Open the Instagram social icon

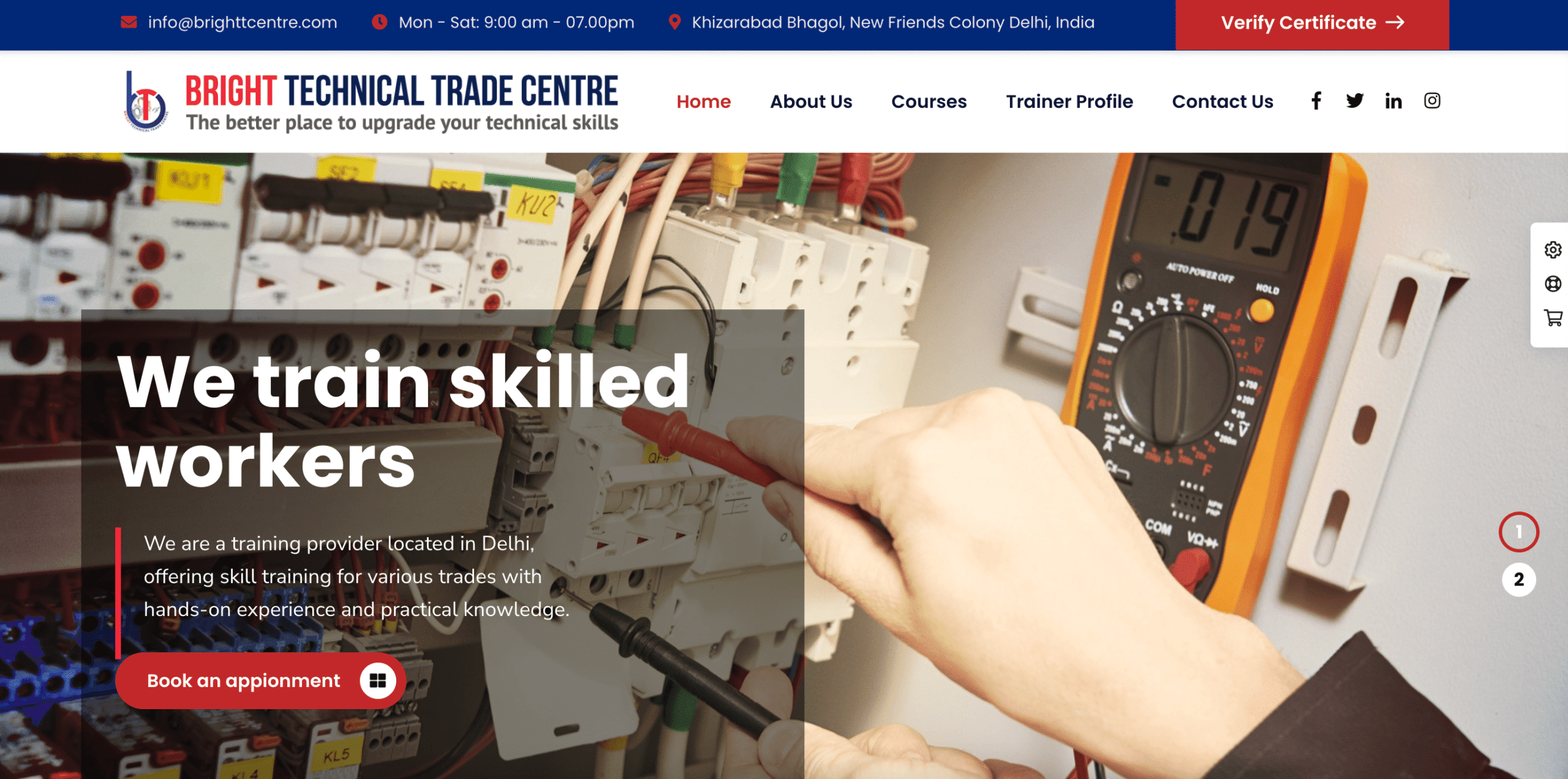[1432, 101]
